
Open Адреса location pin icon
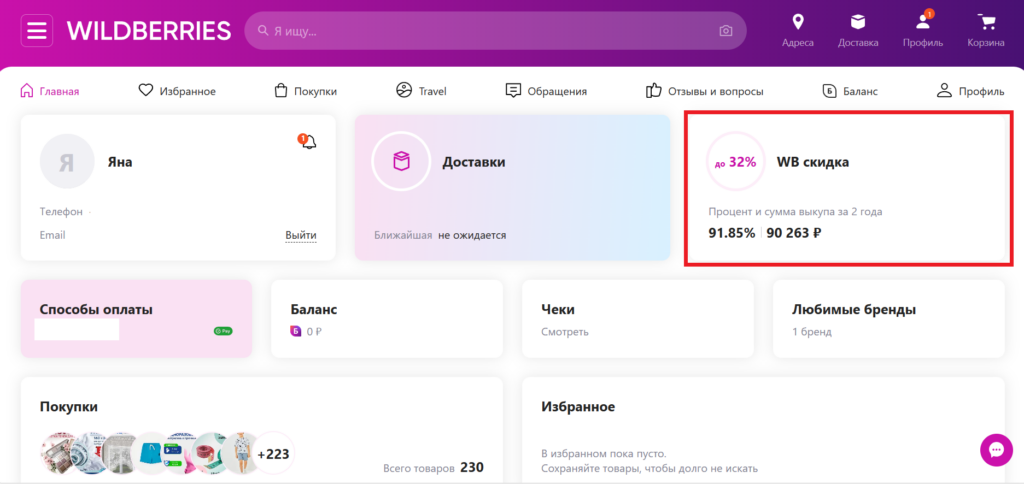797,23
